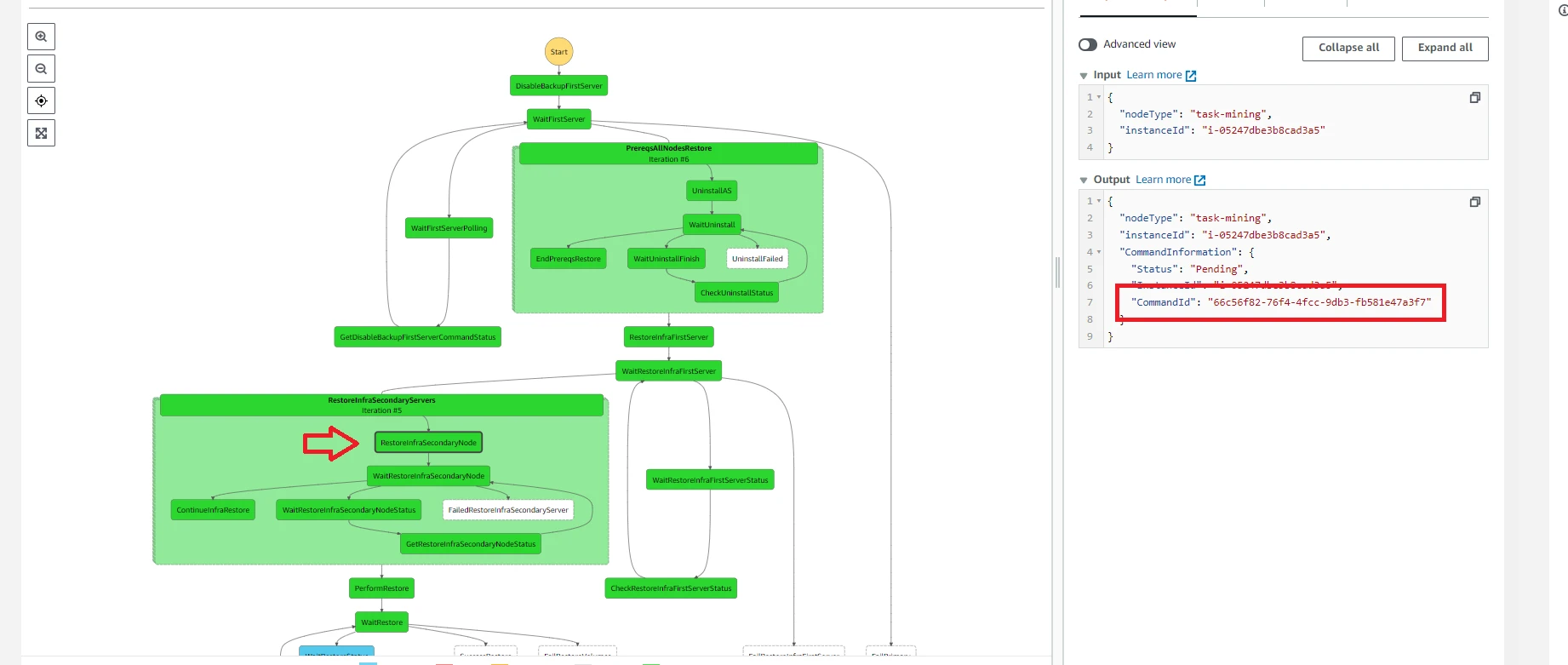This screenshot has height=665, width=1568.
Task: Click the zoom out graph icon
Action: pos(41,69)
